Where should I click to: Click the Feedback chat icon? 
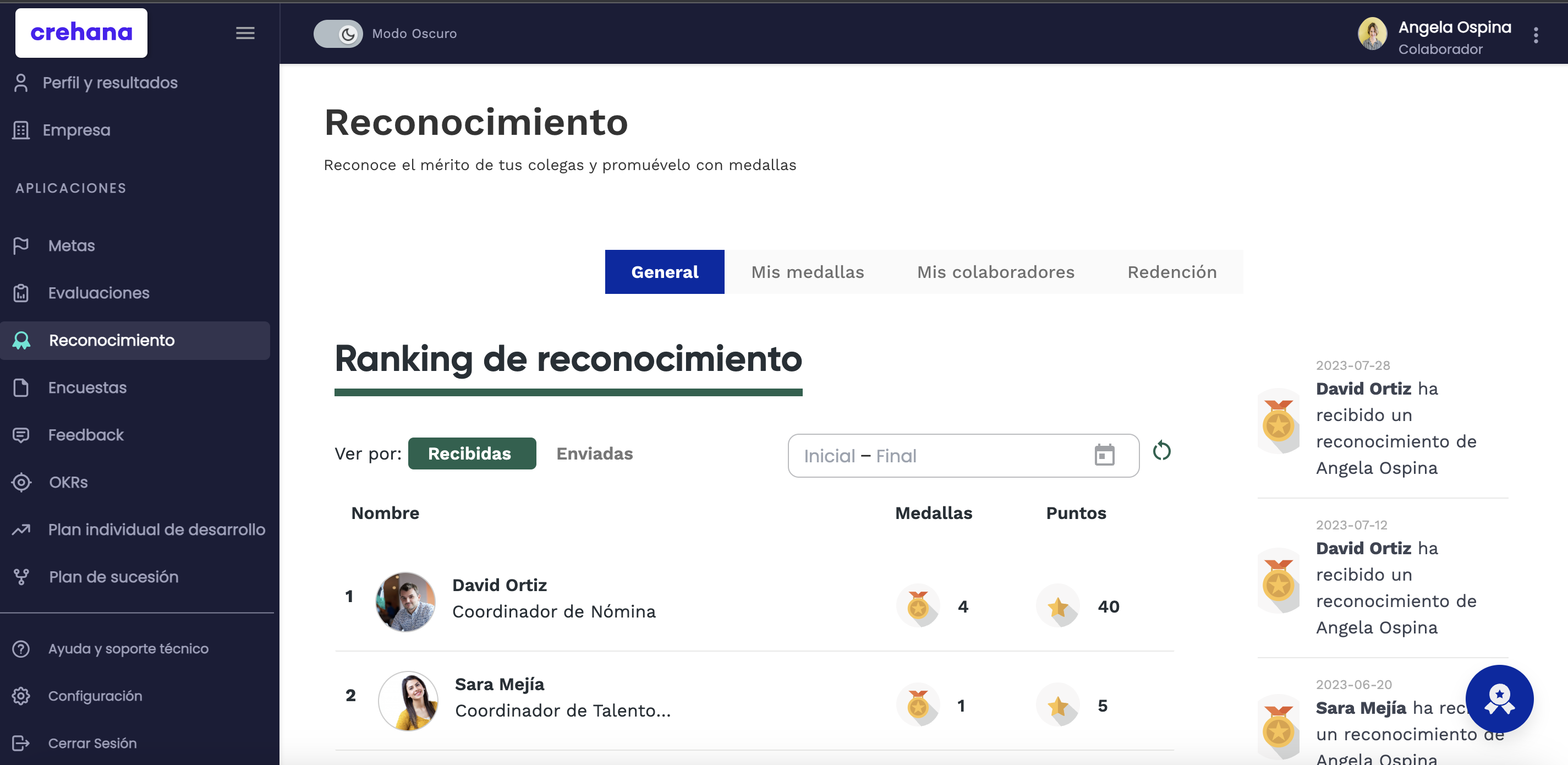point(21,434)
